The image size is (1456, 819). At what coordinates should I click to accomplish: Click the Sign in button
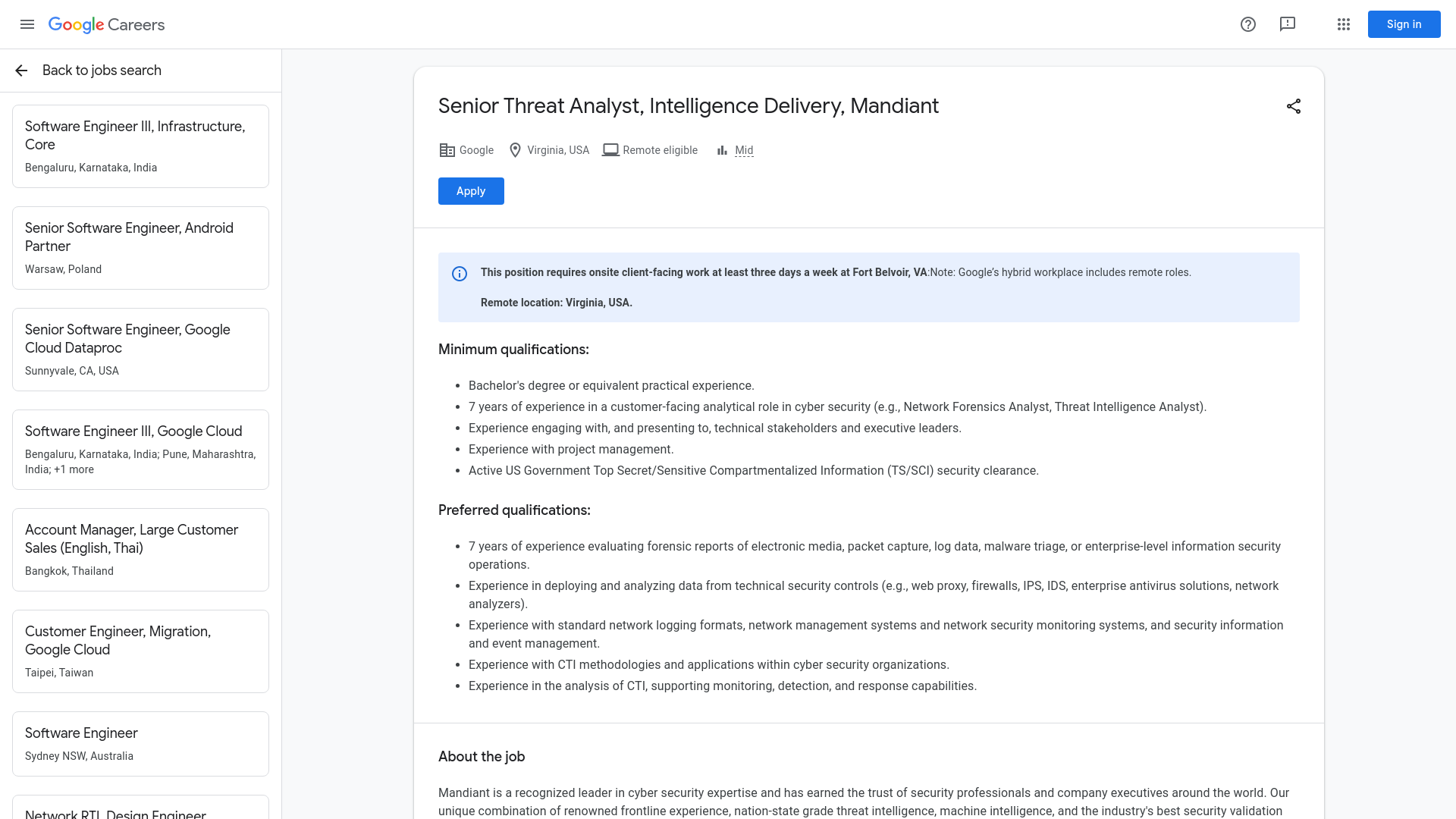pyautogui.click(x=1404, y=24)
